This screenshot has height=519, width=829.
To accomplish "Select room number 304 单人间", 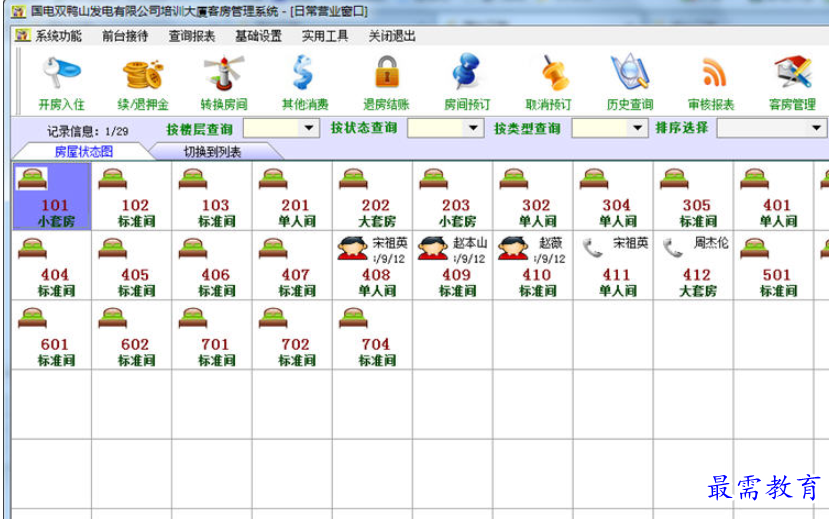I will (x=616, y=205).
